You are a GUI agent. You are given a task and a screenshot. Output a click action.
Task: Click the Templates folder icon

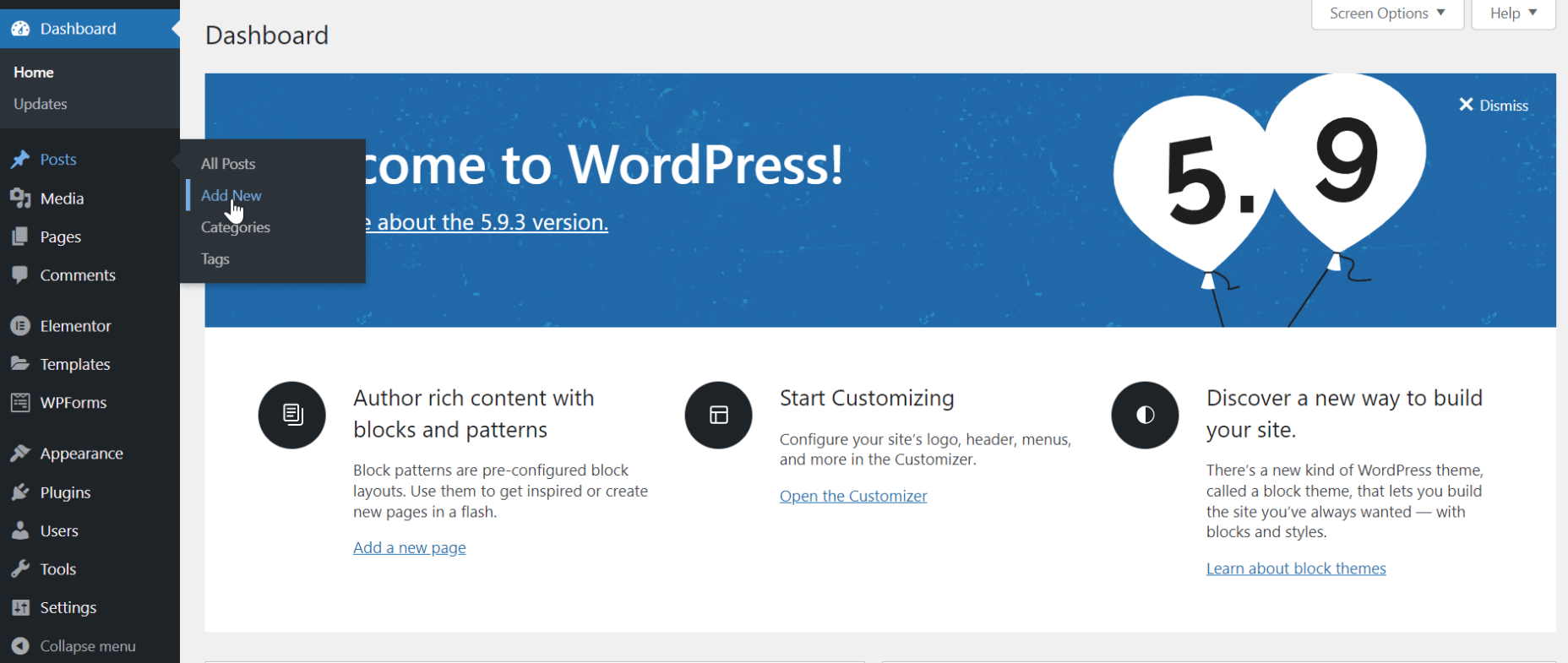[20, 364]
